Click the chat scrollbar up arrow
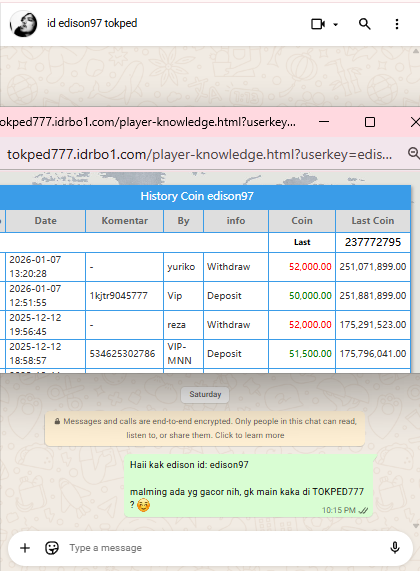This screenshot has height=571, width=420. click(x=416, y=51)
